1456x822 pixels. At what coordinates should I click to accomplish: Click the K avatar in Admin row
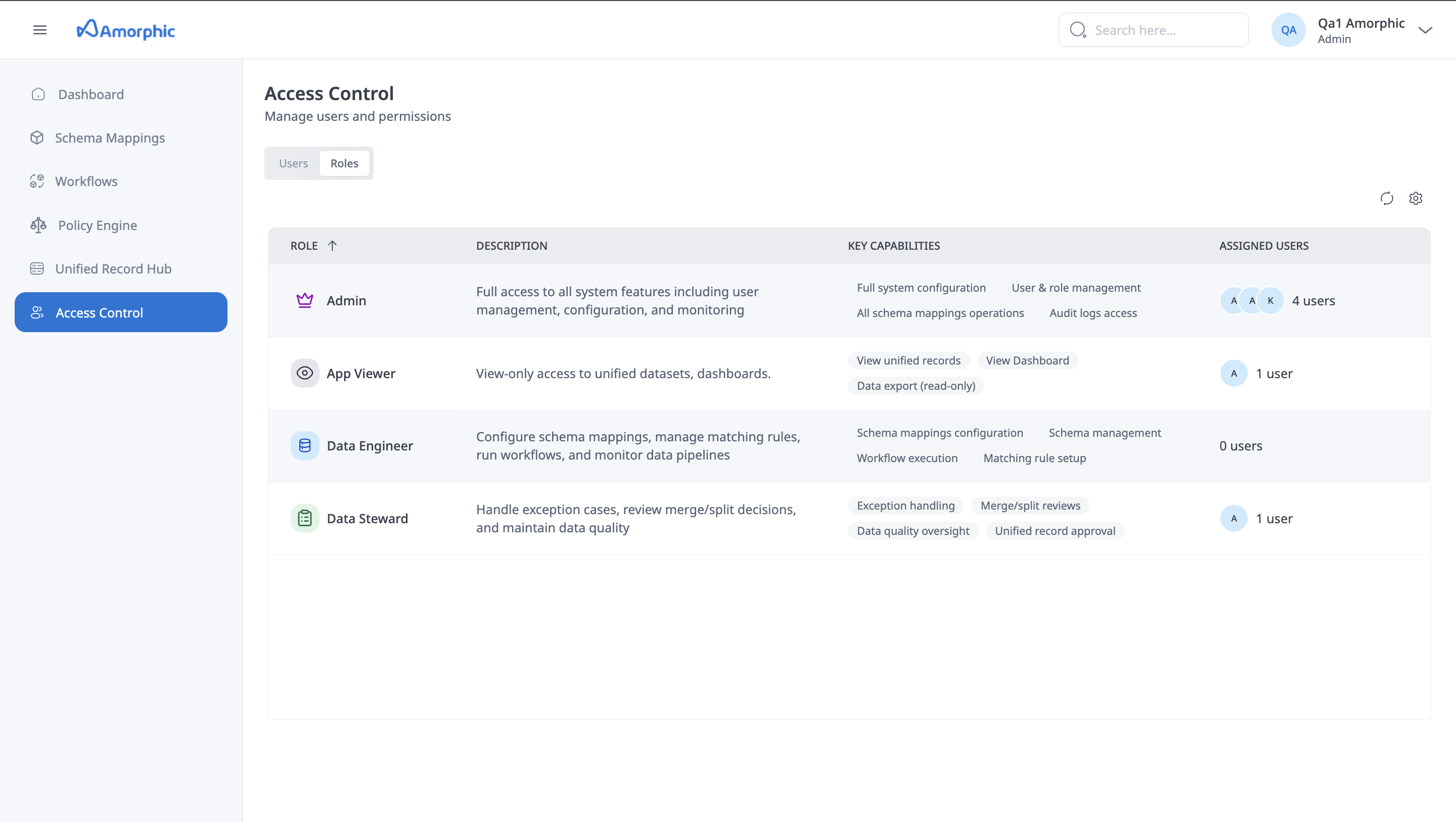click(x=1270, y=301)
